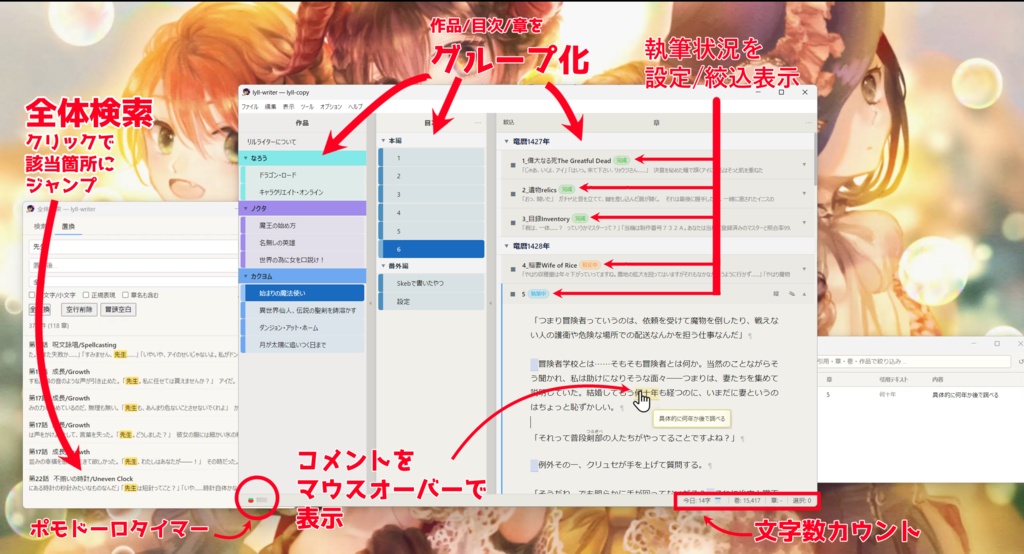Collapse the 本編 group in table of contents
This screenshot has width=1024, height=554.
coord(383,140)
